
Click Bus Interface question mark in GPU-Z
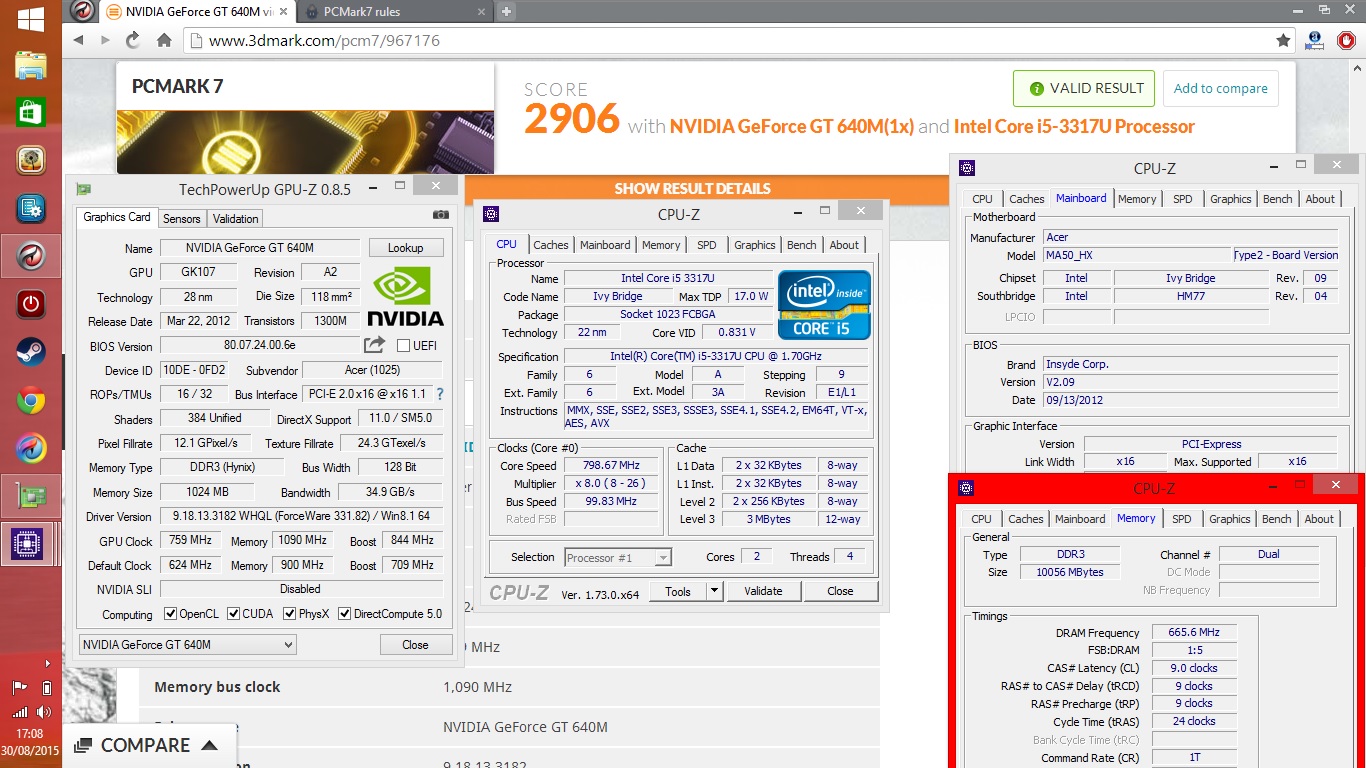click(x=440, y=394)
